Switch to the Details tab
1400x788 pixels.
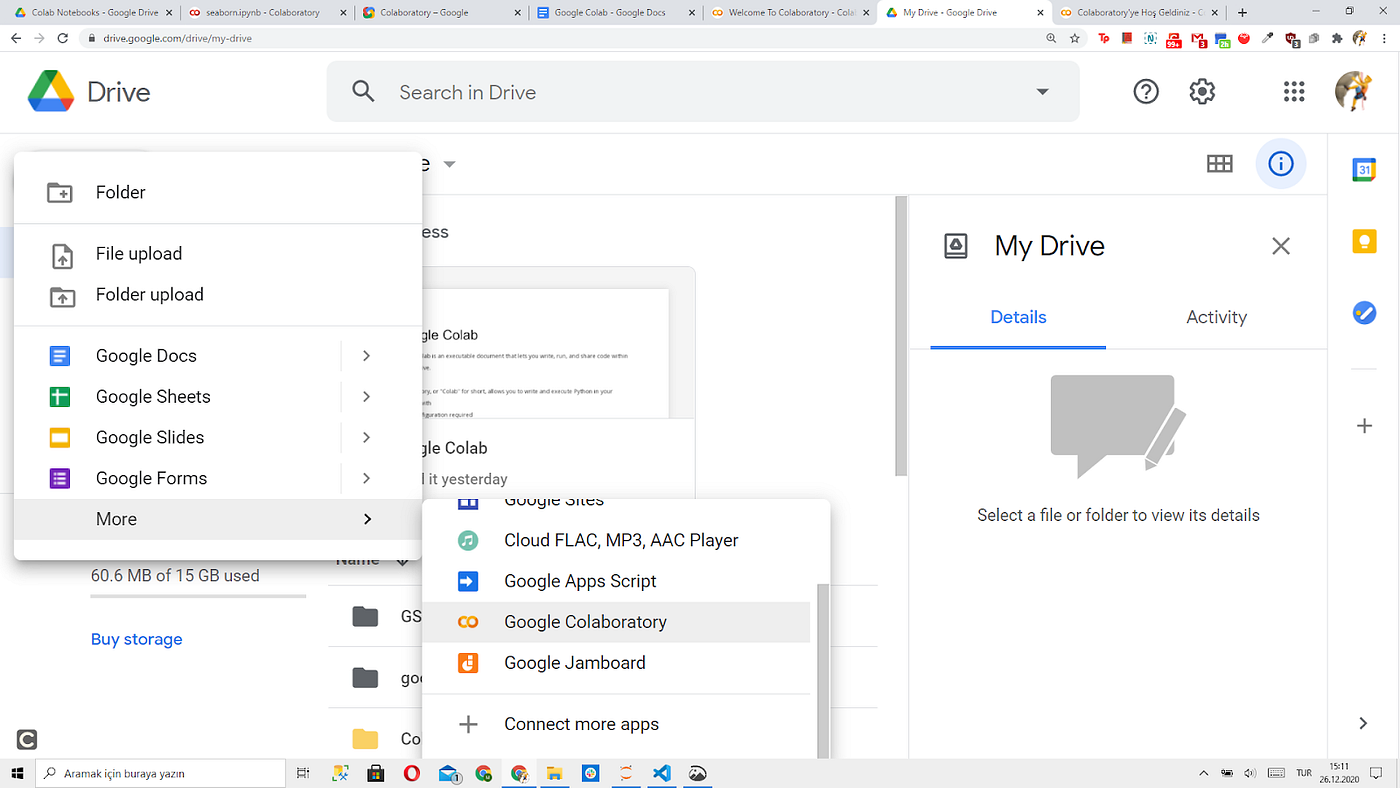1018,317
